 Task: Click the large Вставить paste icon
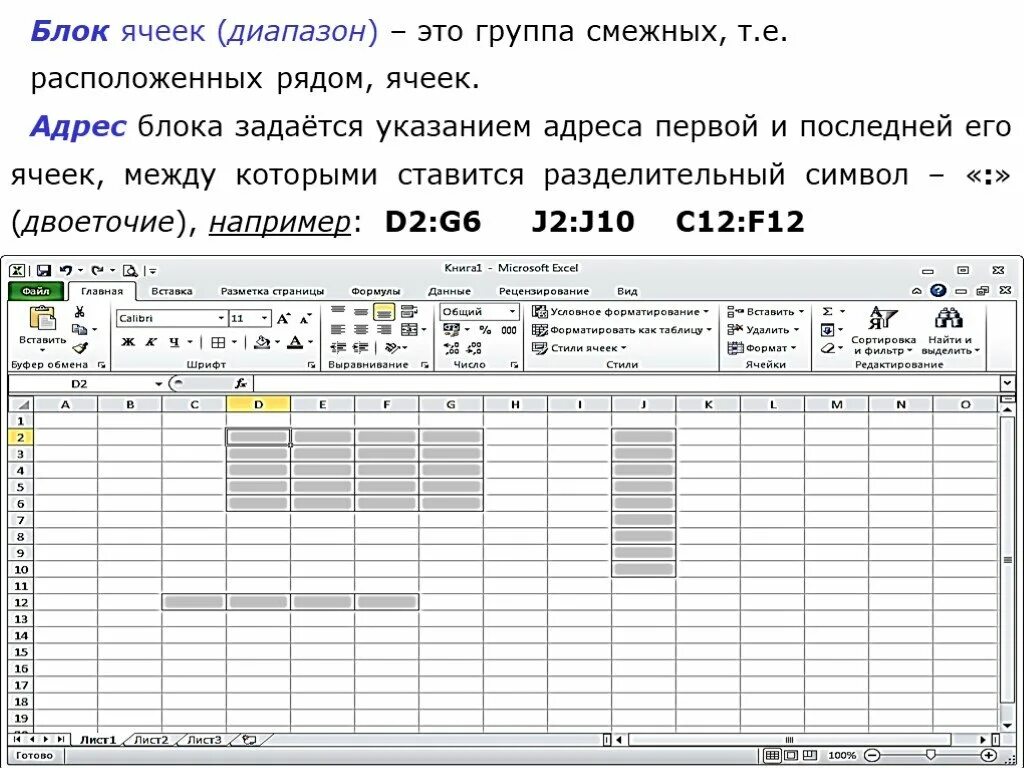(42, 318)
